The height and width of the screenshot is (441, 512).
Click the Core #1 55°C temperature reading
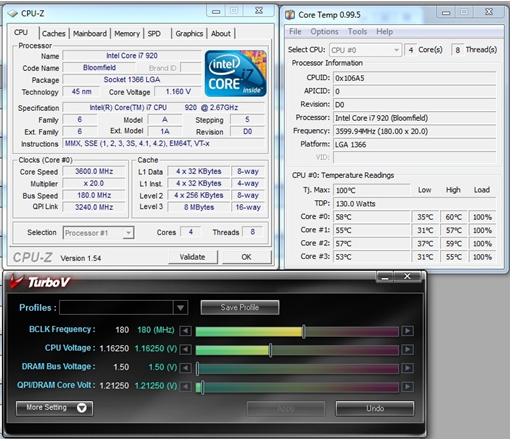372,230
